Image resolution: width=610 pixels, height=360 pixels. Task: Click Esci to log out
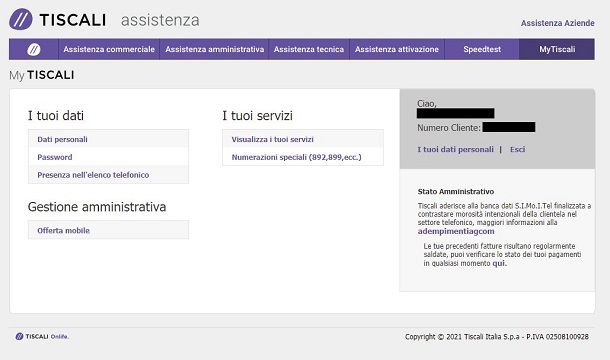click(x=517, y=149)
